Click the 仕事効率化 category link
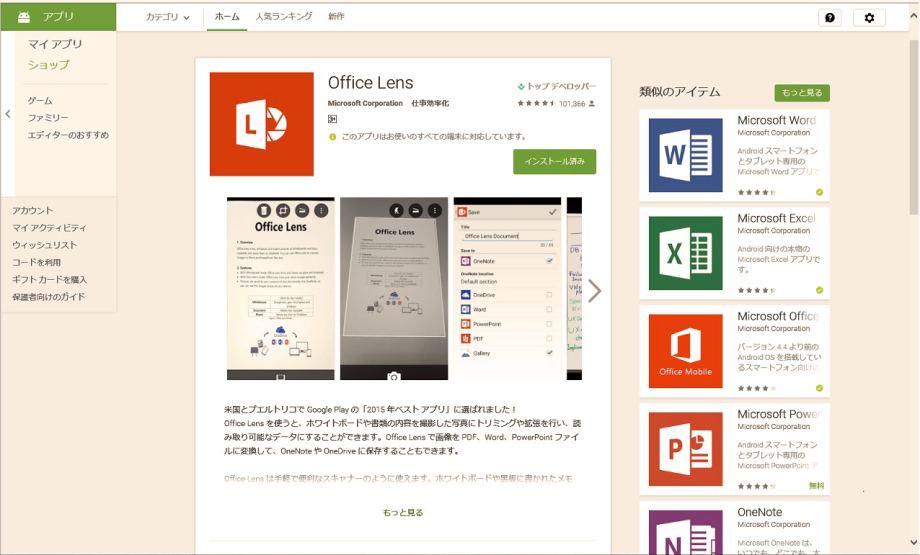This screenshot has height=555, width=920. click(x=430, y=103)
